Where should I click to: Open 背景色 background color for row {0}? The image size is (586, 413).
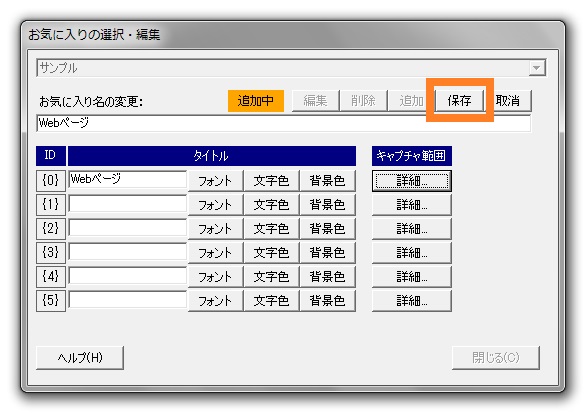(327, 181)
